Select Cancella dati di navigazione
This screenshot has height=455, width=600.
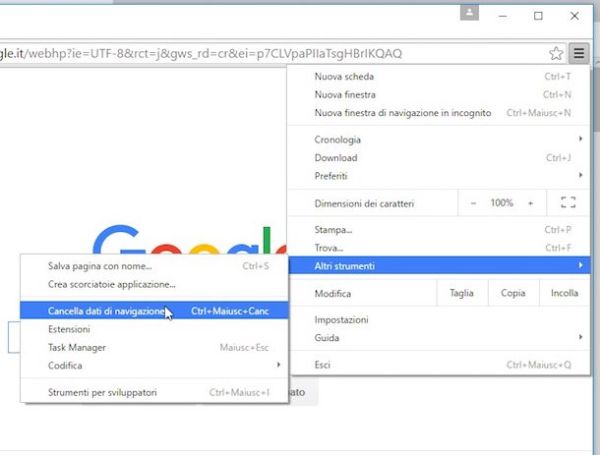click(x=107, y=311)
